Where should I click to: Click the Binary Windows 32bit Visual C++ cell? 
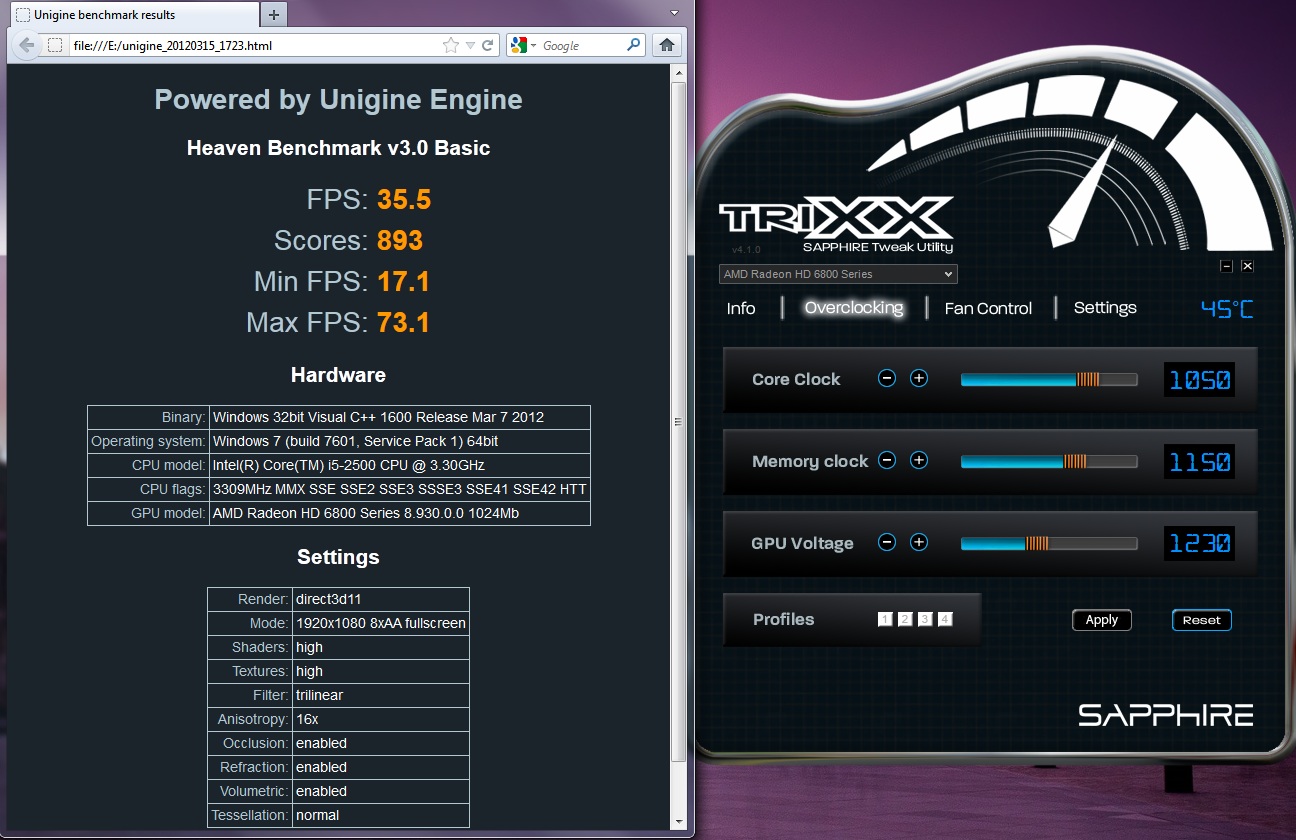coord(400,417)
